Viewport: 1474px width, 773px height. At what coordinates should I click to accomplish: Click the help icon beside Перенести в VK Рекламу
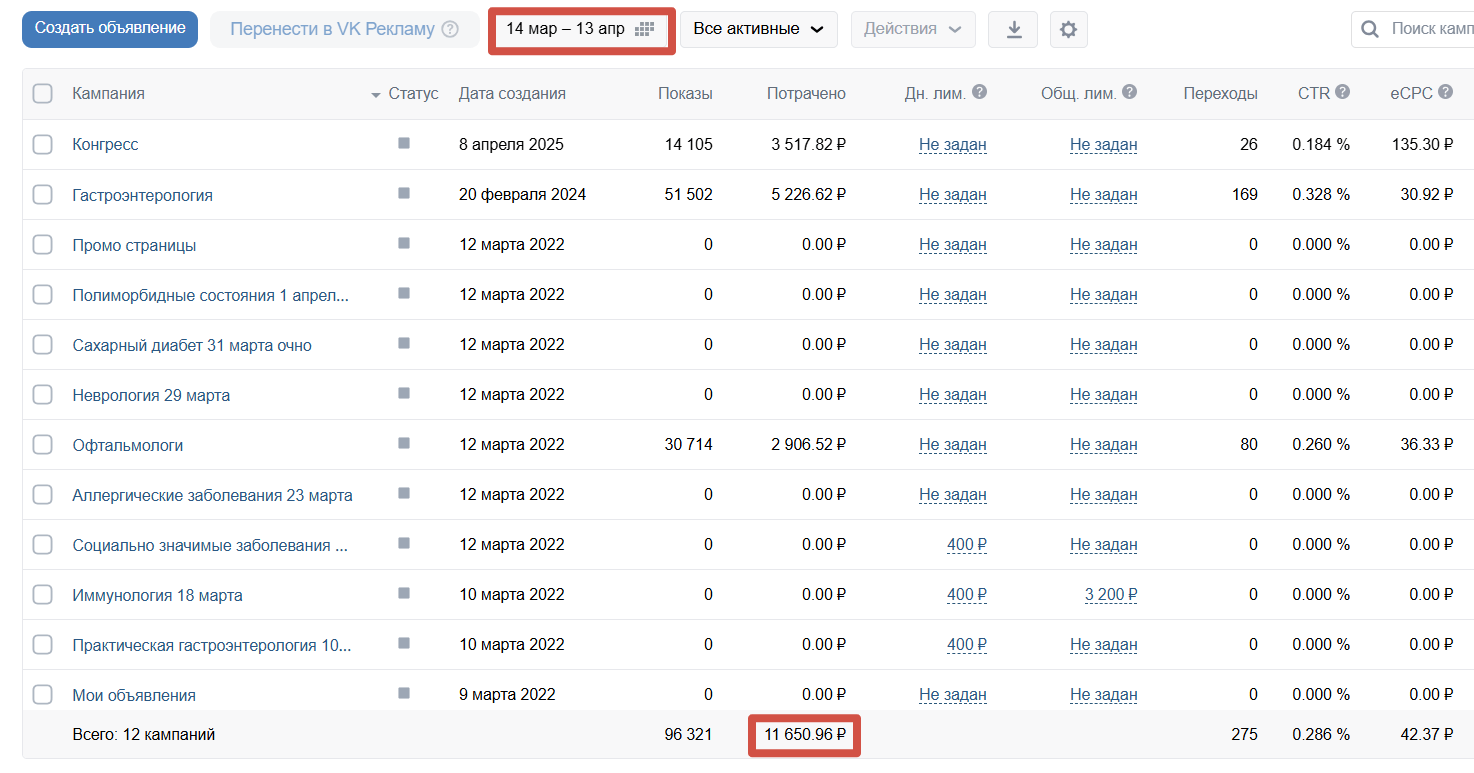(x=450, y=29)
